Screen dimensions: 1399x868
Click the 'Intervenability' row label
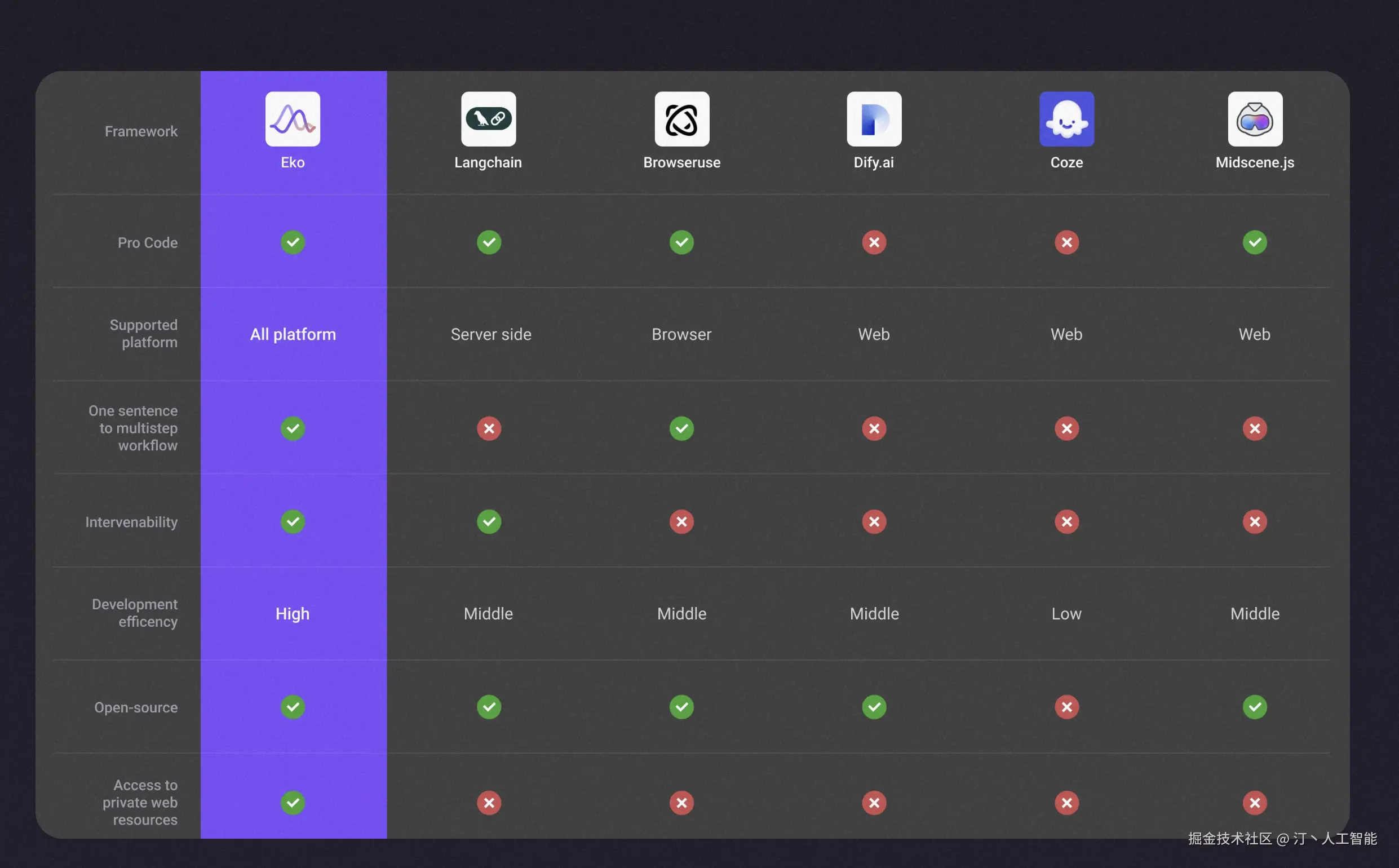coord(131,522)
